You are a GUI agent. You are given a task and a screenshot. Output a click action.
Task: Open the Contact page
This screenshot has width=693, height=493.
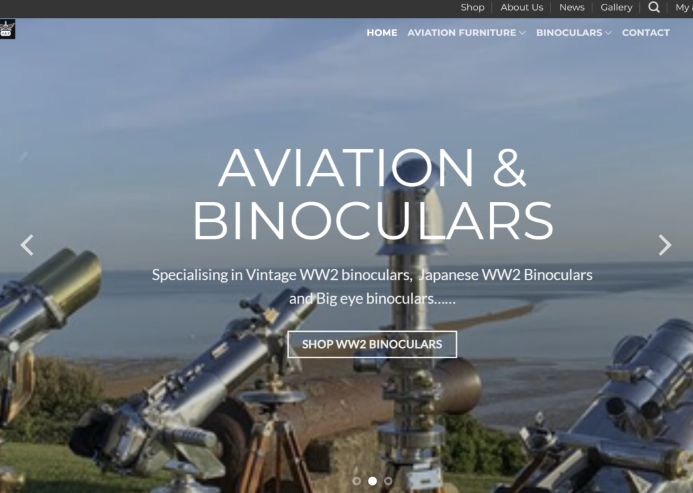coord(646,33)
